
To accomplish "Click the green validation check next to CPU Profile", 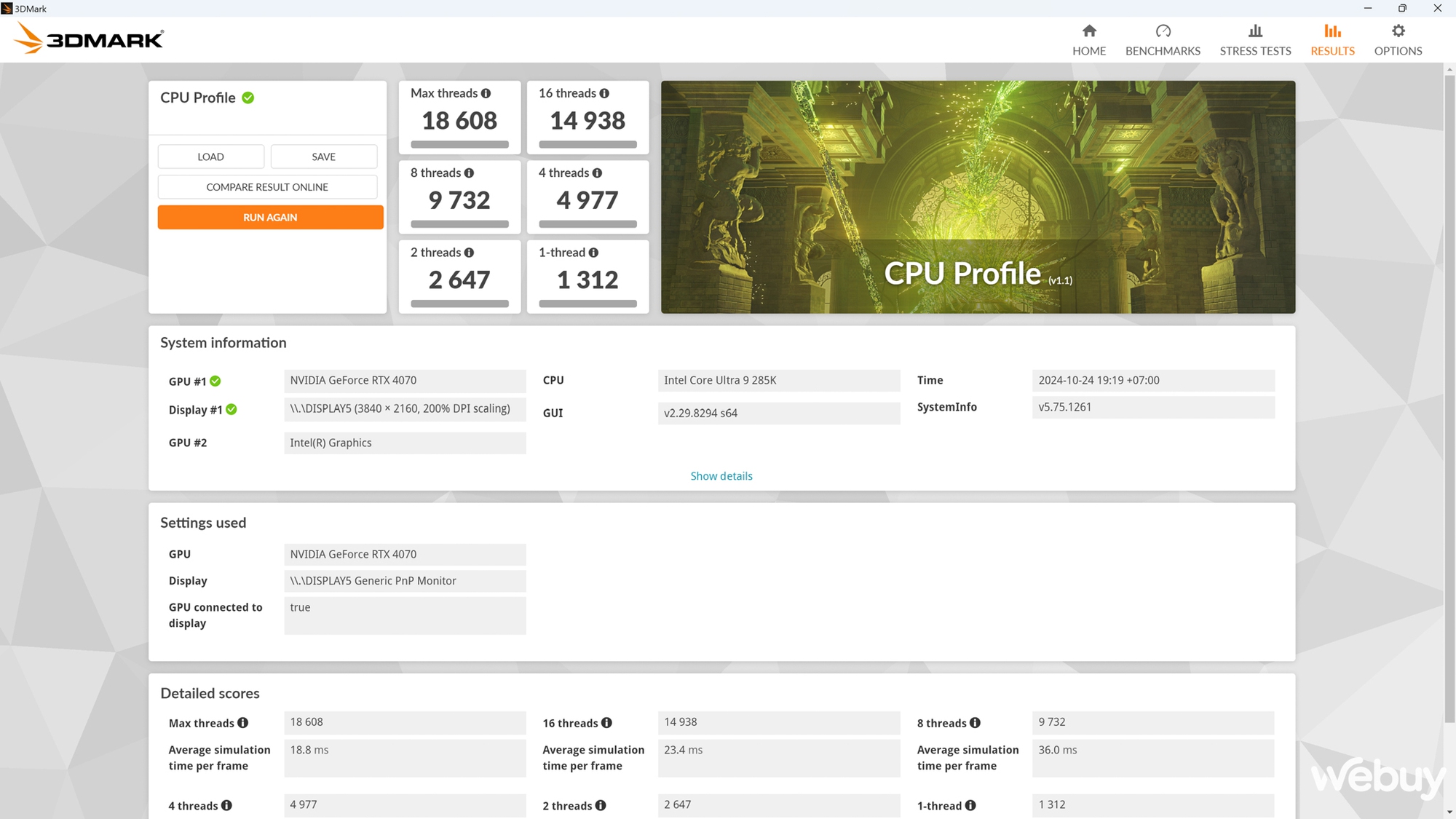I will (x=248, y=98).
